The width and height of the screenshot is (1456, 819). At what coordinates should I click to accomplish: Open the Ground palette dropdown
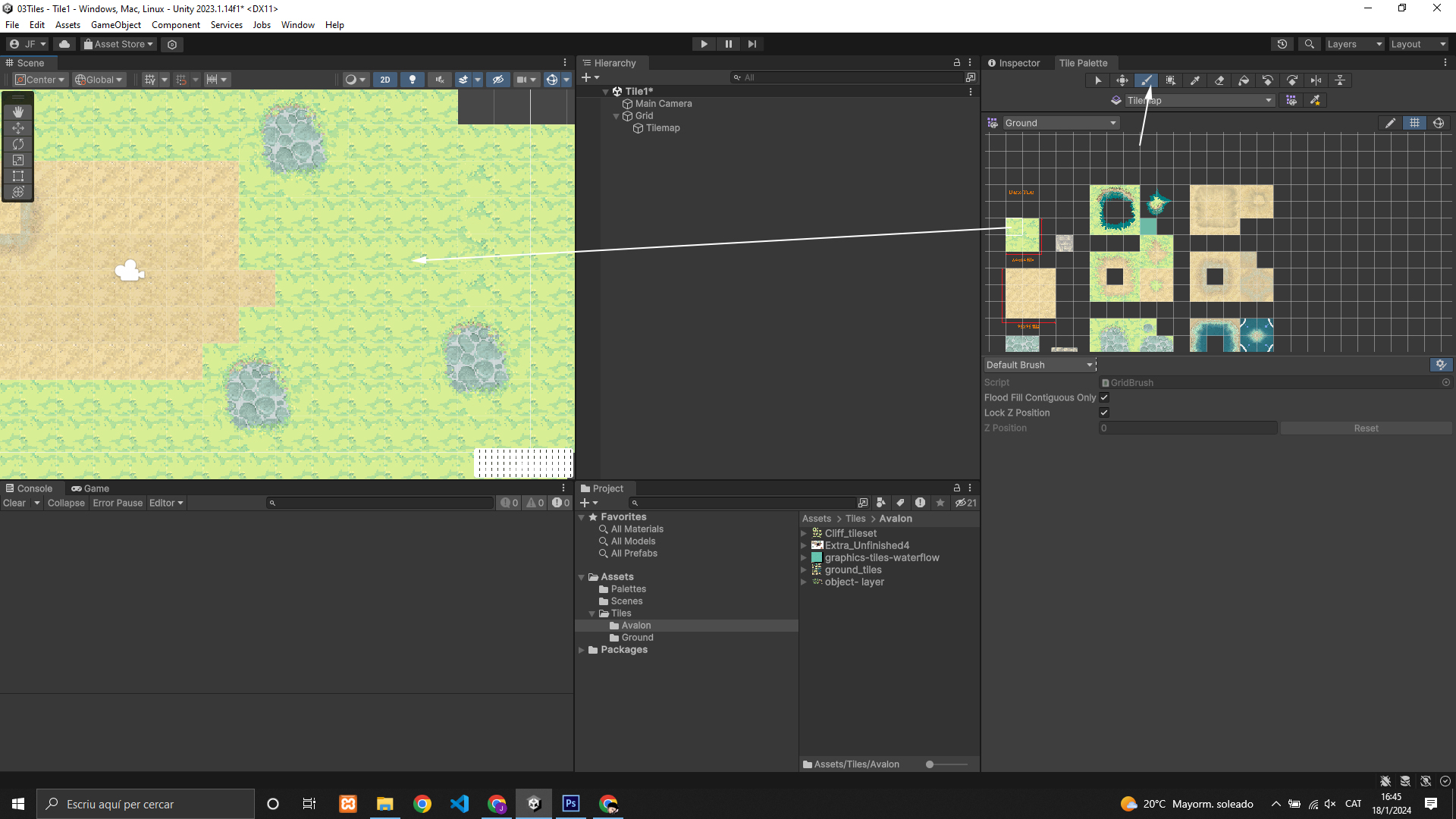1060,123
